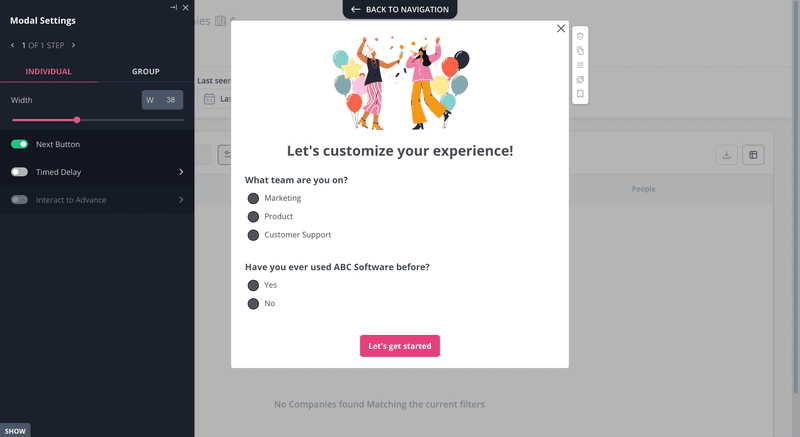Select the Marketing radio option
The image size is (800, 437).
253,198
